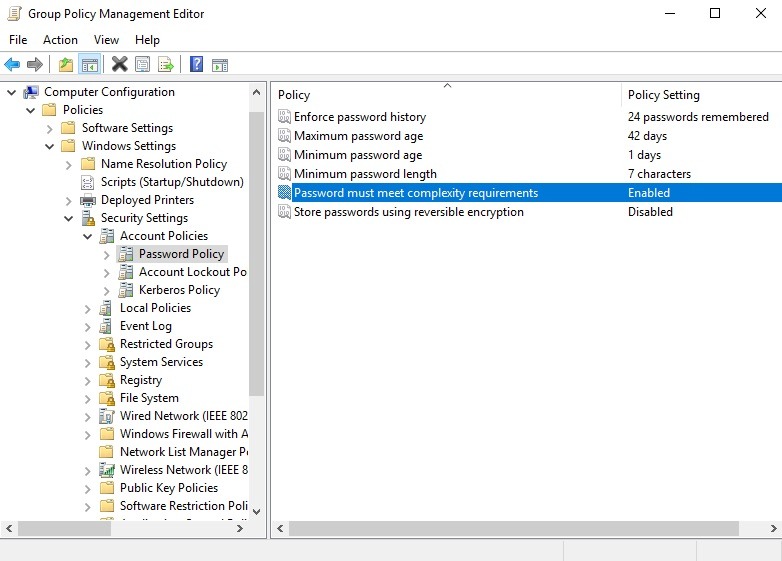Expand the Account Lockout Policy node
Image resolution: width=782 pixels, height=561 pixels.
click(107, 272)
